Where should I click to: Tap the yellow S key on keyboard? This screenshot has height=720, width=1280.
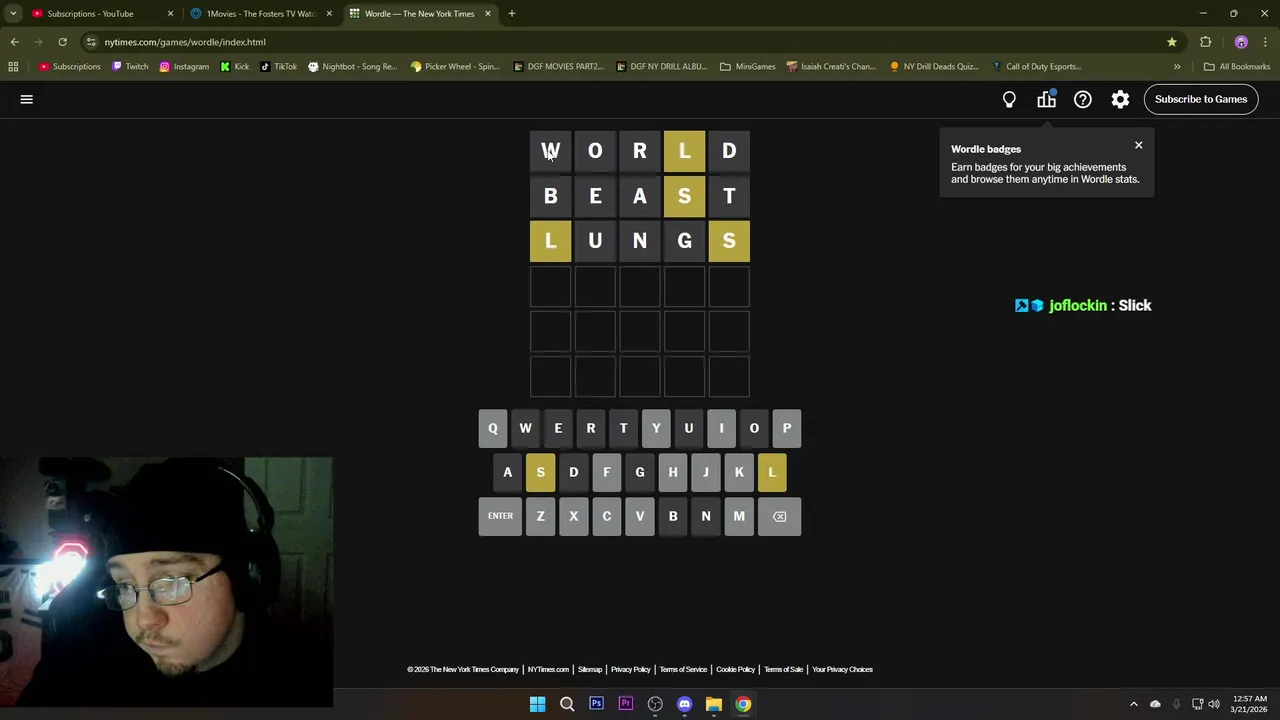(541, 472)
